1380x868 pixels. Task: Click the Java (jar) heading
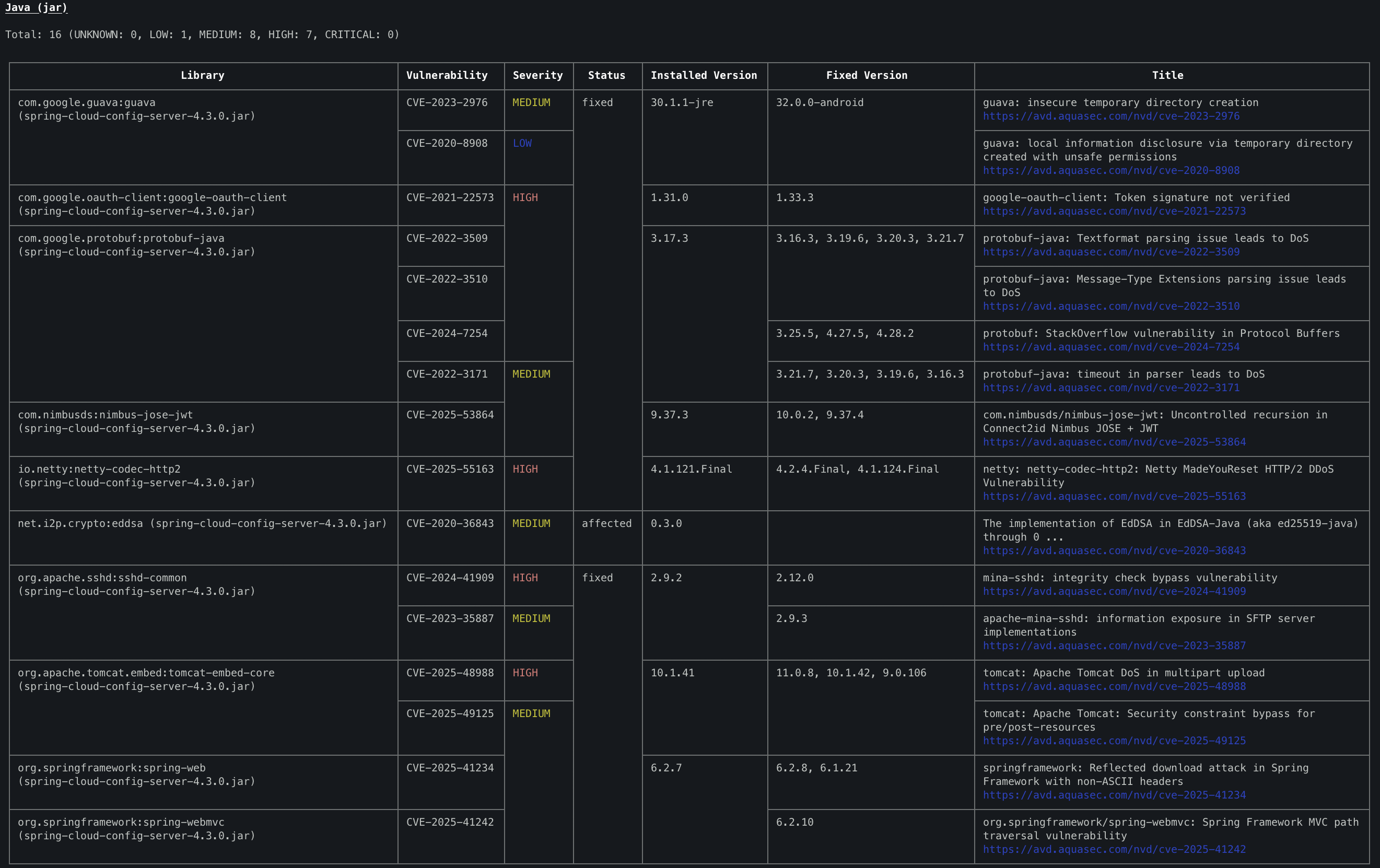pos(36,7)
